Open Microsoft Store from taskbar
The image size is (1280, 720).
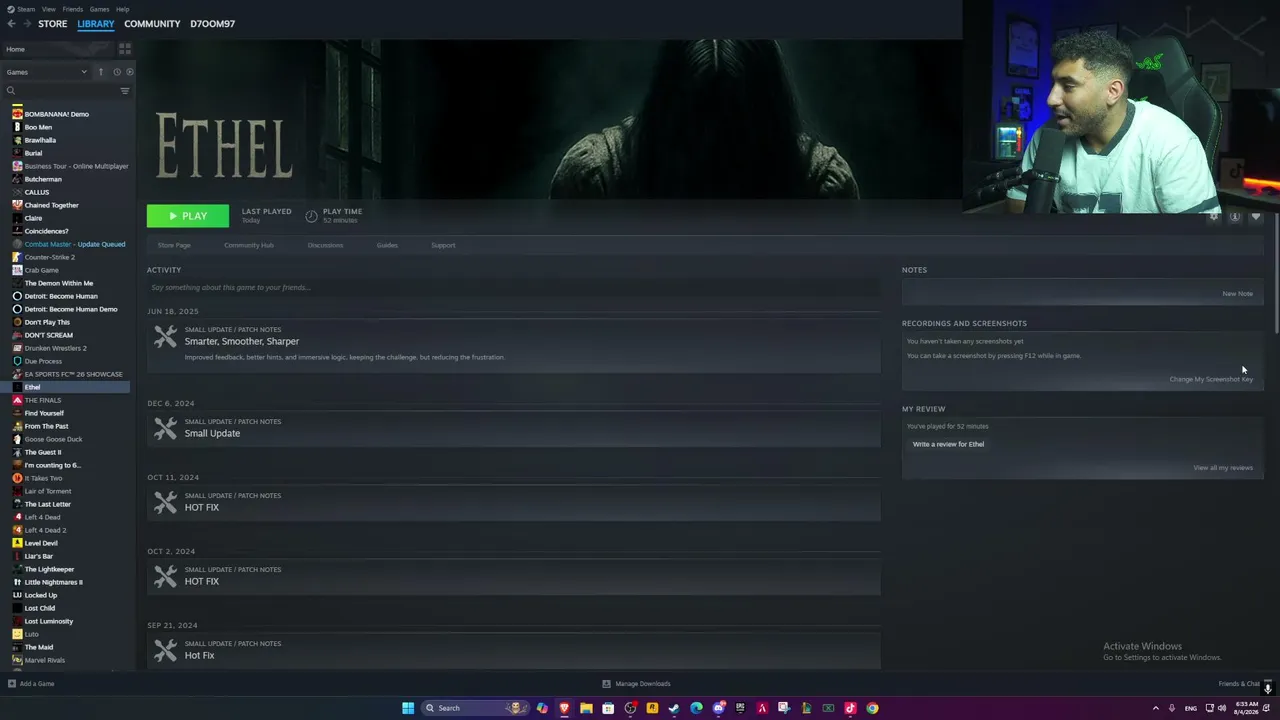[608, 708]
